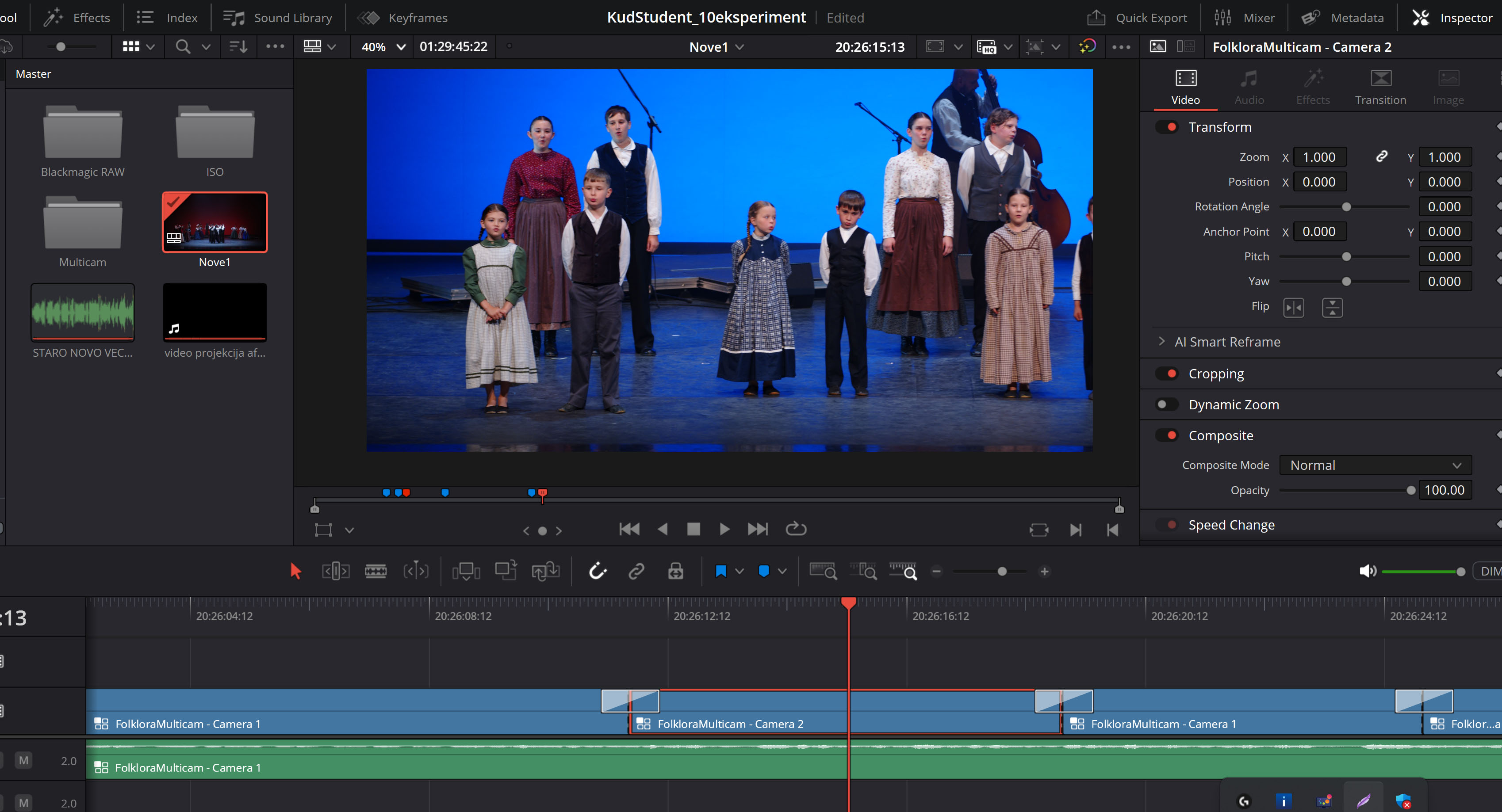1502x812 pixels.
Task: Go to previous edit point
Action: coord(1112,530)
